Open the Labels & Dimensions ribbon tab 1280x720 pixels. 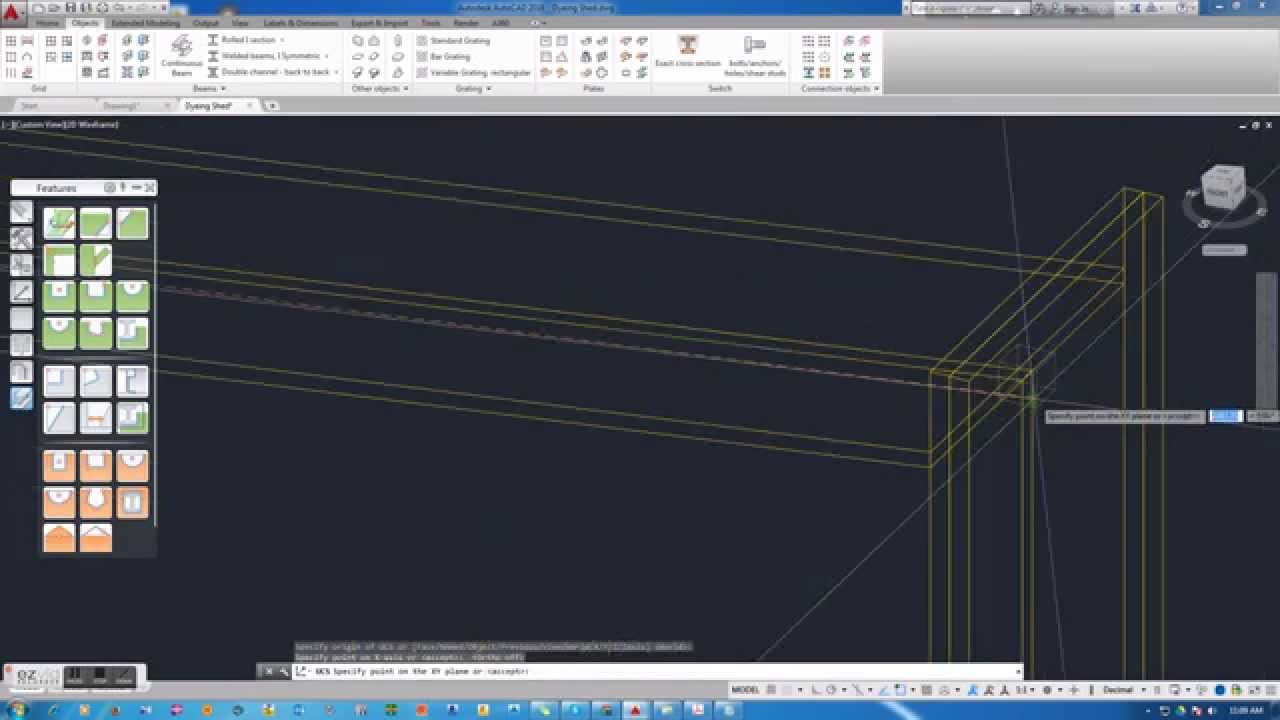click(x=300, y=22)
